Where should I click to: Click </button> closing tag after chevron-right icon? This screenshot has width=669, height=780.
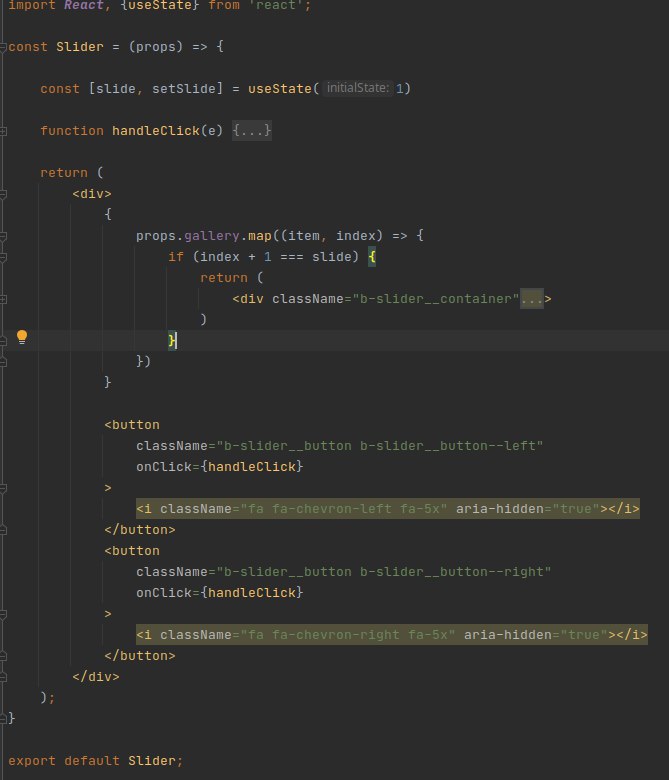pos(140,656)
